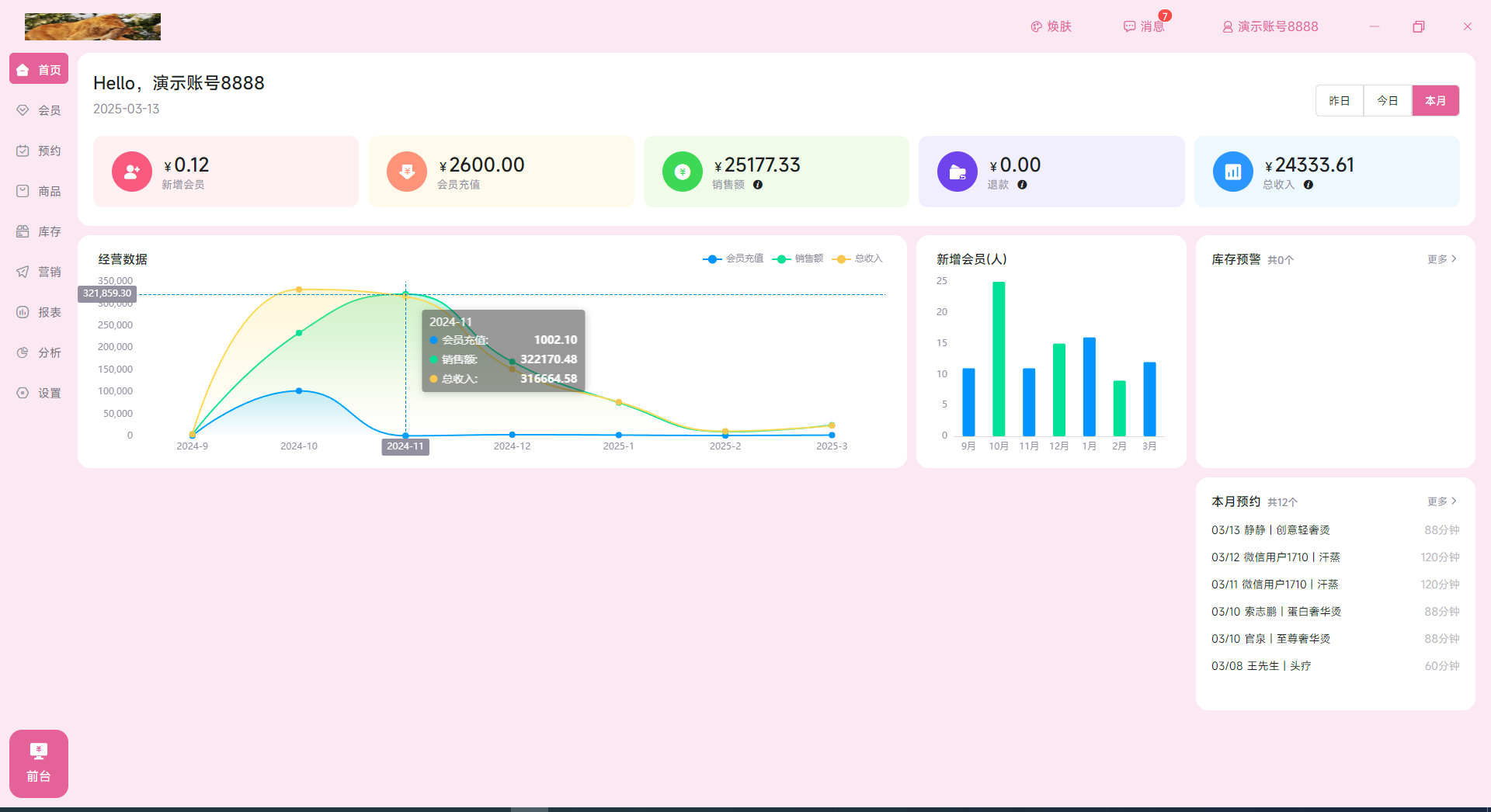Expand 更多 in 库存预警 panel
This screenshot has height=812, width=1491.
coord(1442,259)
